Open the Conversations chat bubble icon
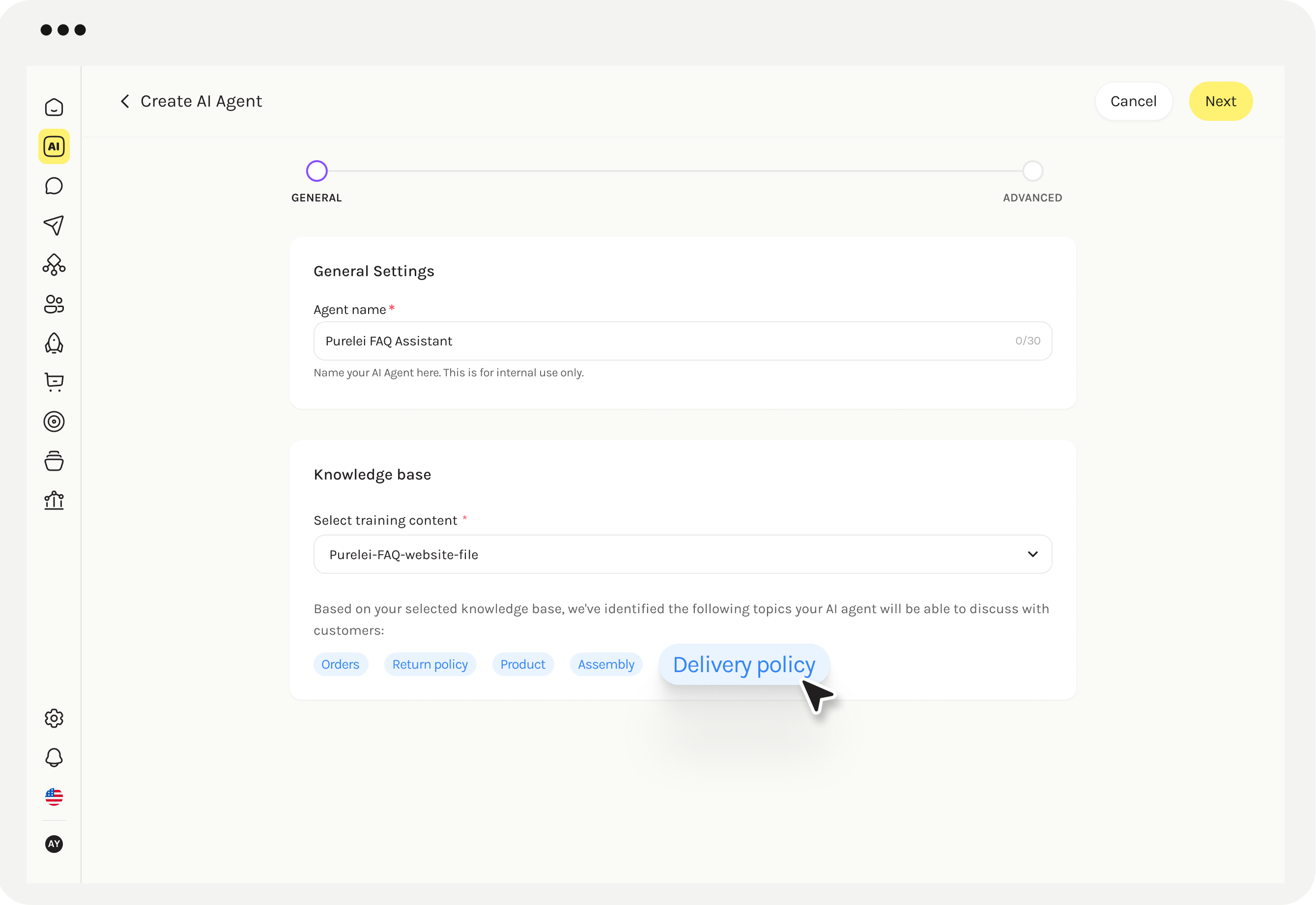The height and width of the screenshot is (905, 1316). coord(54,186)
